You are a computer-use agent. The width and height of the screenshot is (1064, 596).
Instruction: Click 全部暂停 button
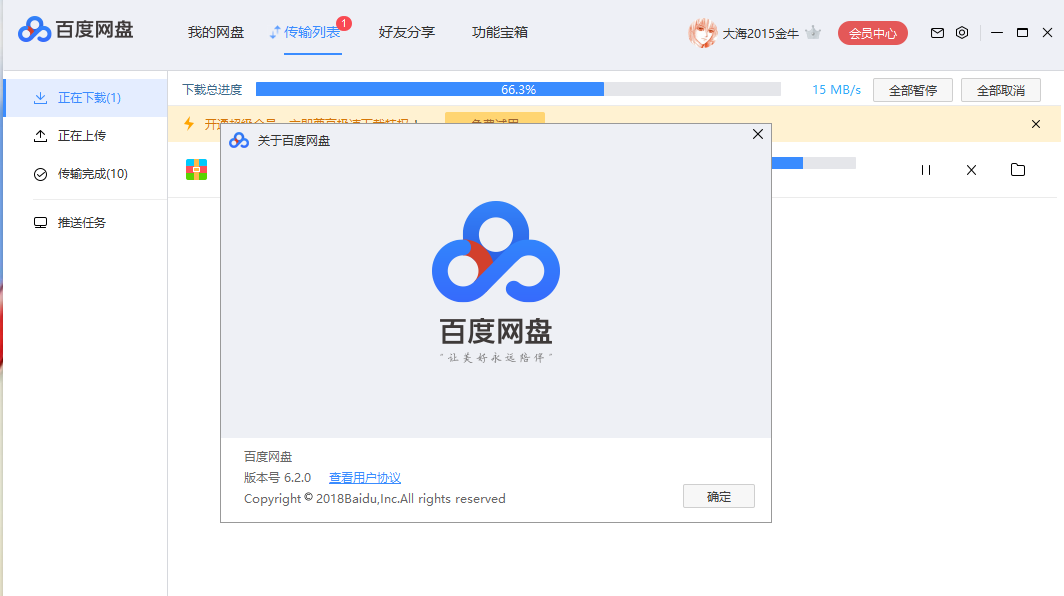coord(913,90)
